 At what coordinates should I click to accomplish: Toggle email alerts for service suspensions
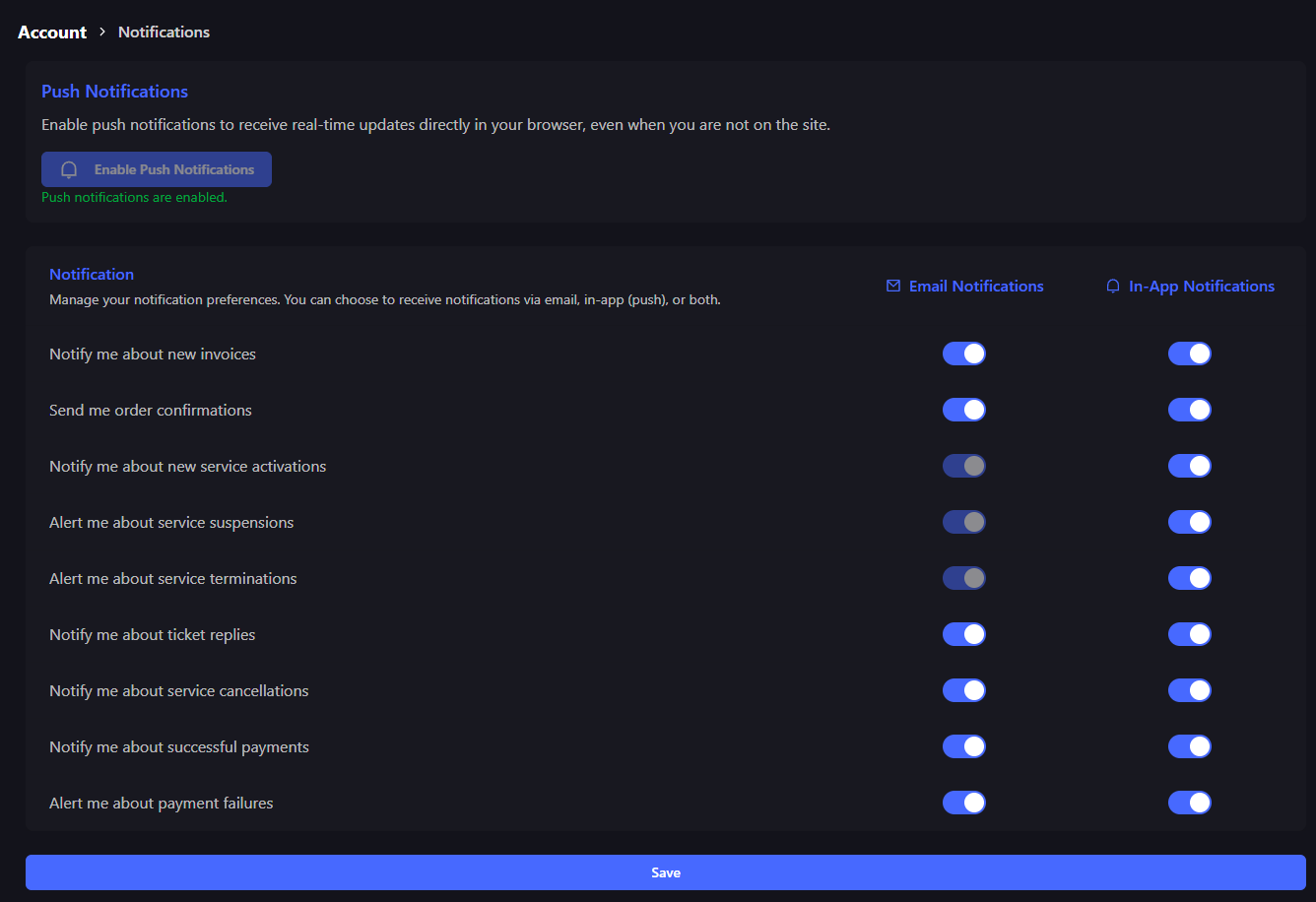pos(963,522)
